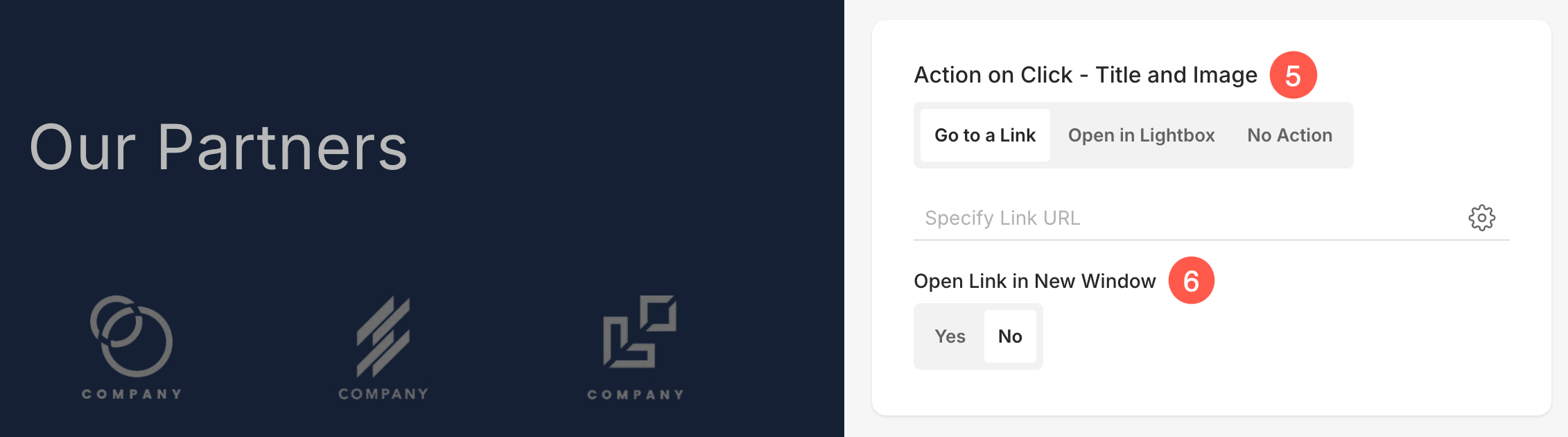Viewport: 1568px width, 437px height.
Task: Click the red number 6 badge
Action: click(1191, 281)
